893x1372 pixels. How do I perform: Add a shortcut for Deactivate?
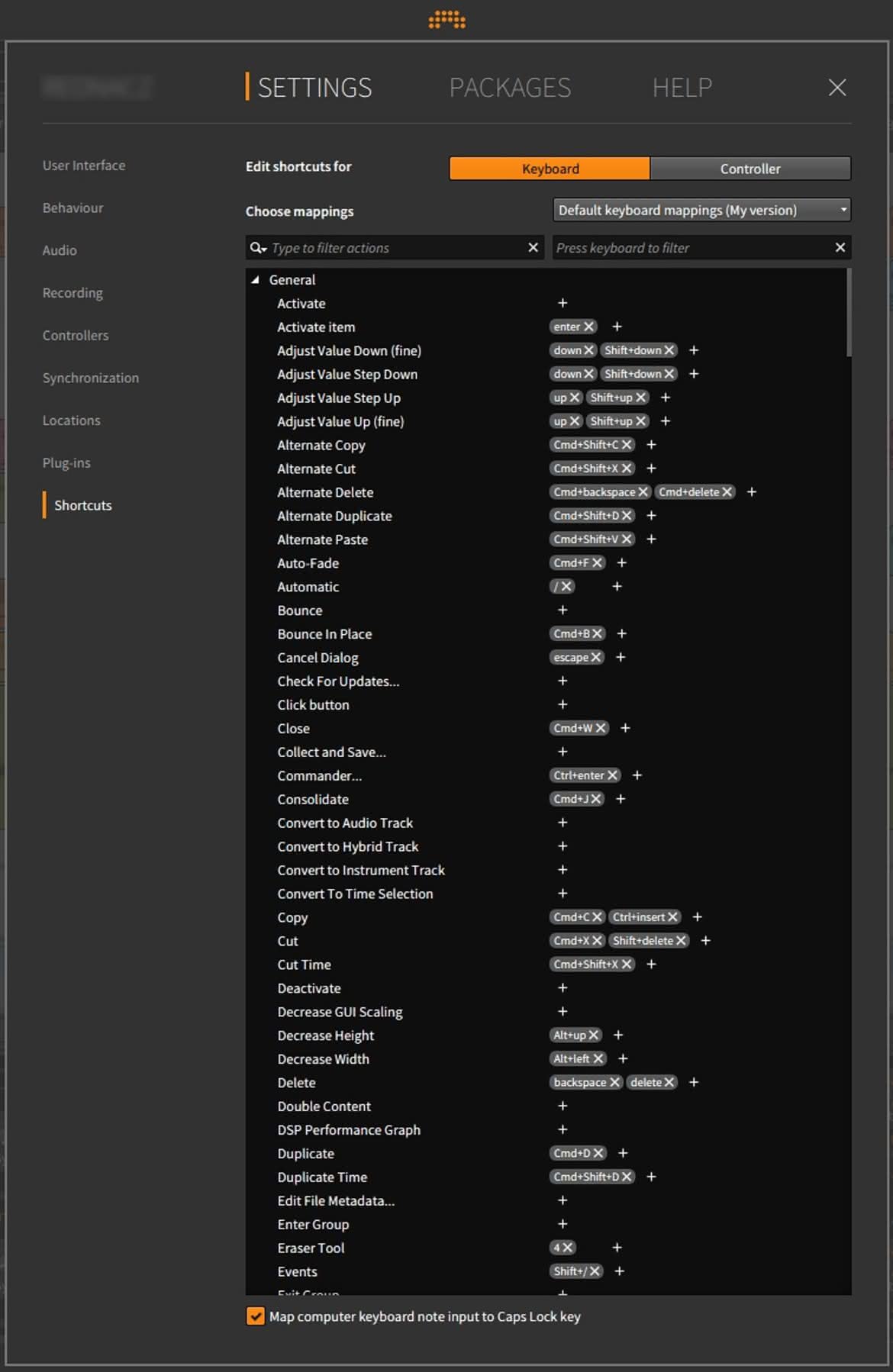coord(563,987)
